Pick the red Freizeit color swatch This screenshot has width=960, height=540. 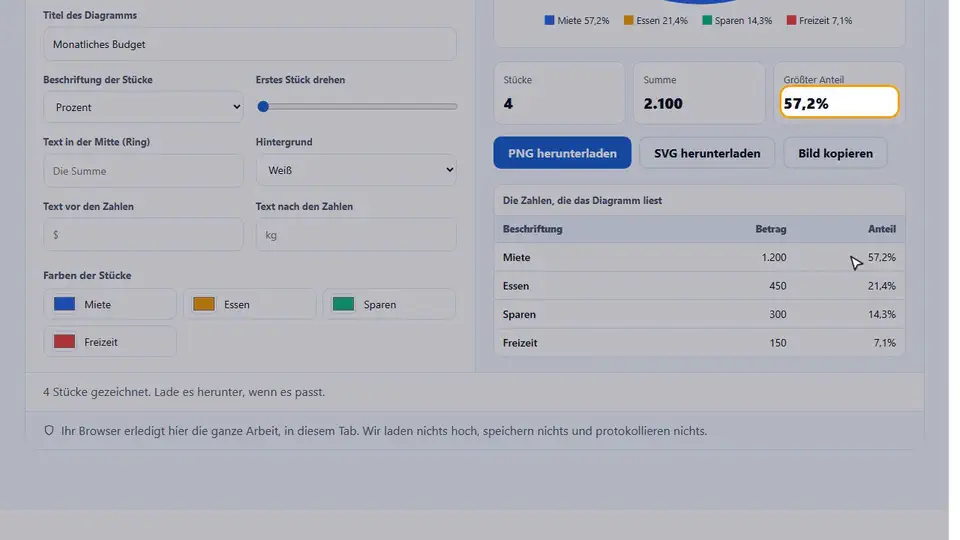tap(64, 342)
